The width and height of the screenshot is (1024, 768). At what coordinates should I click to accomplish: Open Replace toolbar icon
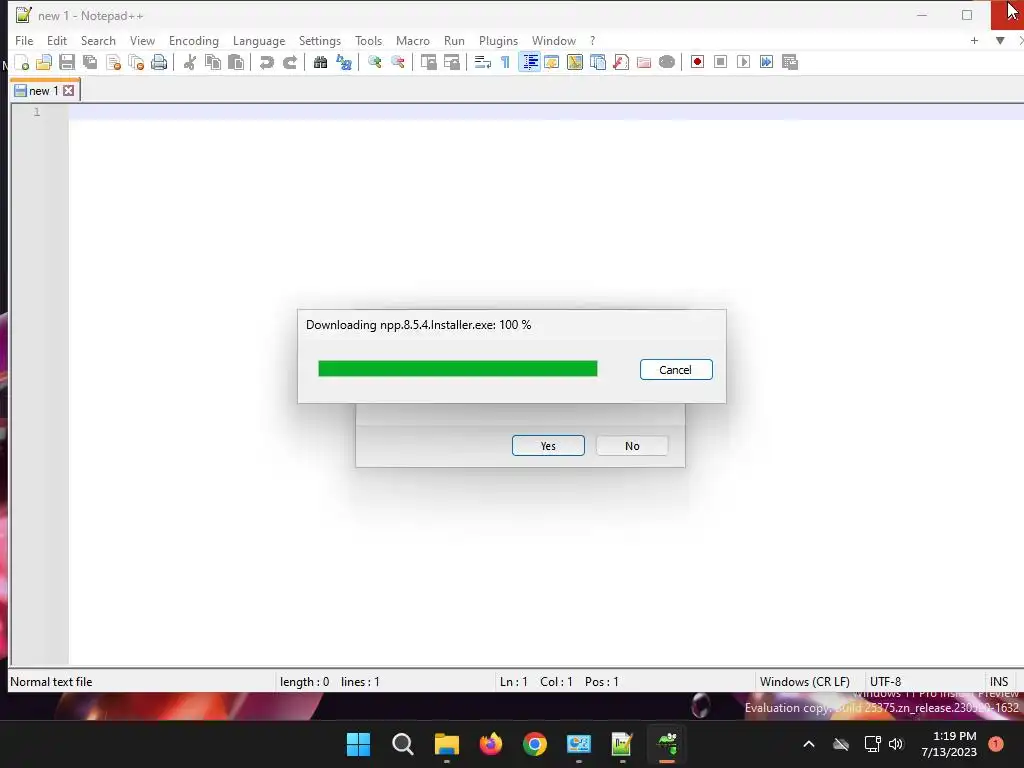[x=344, y=62]
